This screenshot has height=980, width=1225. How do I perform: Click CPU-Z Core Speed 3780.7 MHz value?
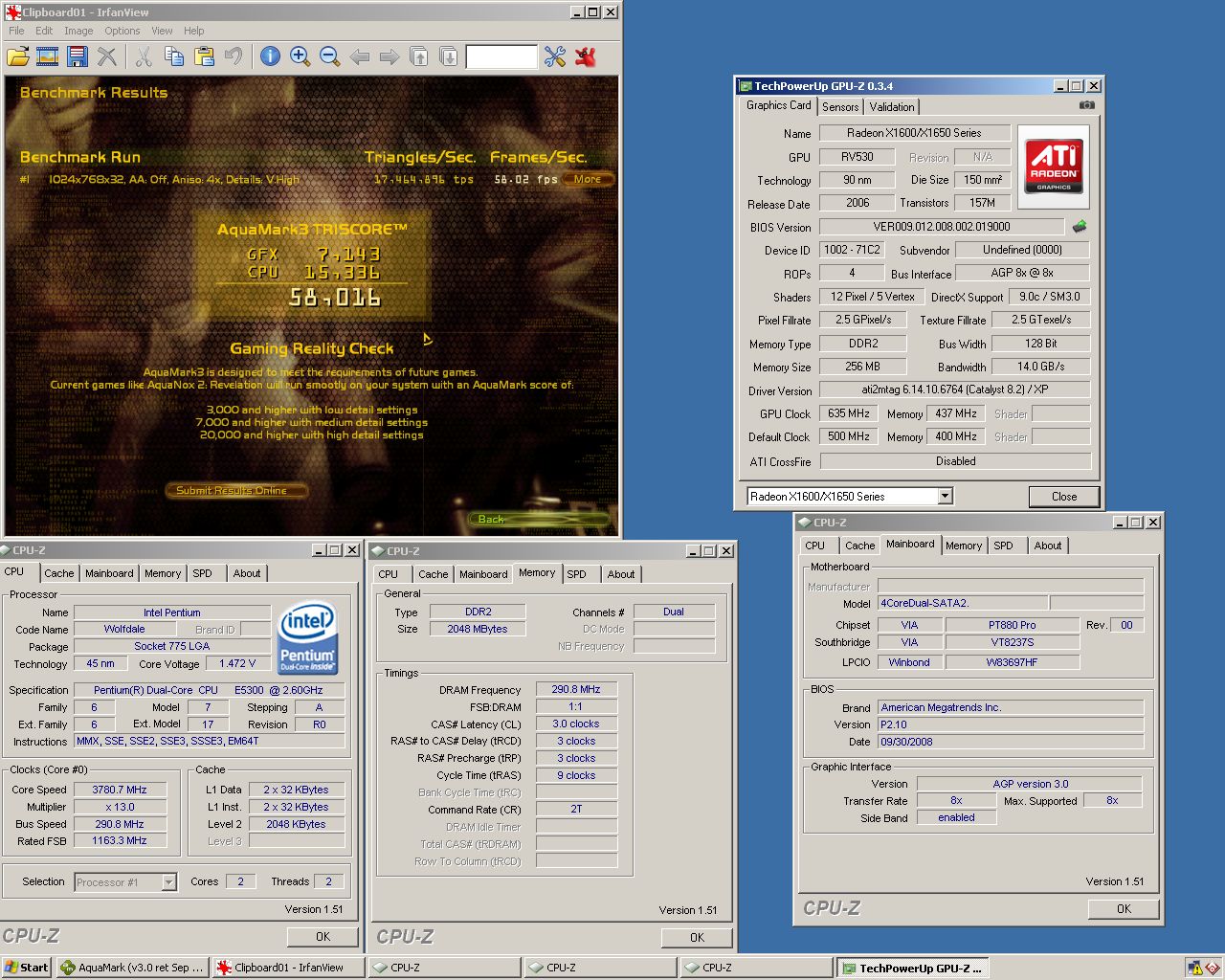(x=120, y=790)
